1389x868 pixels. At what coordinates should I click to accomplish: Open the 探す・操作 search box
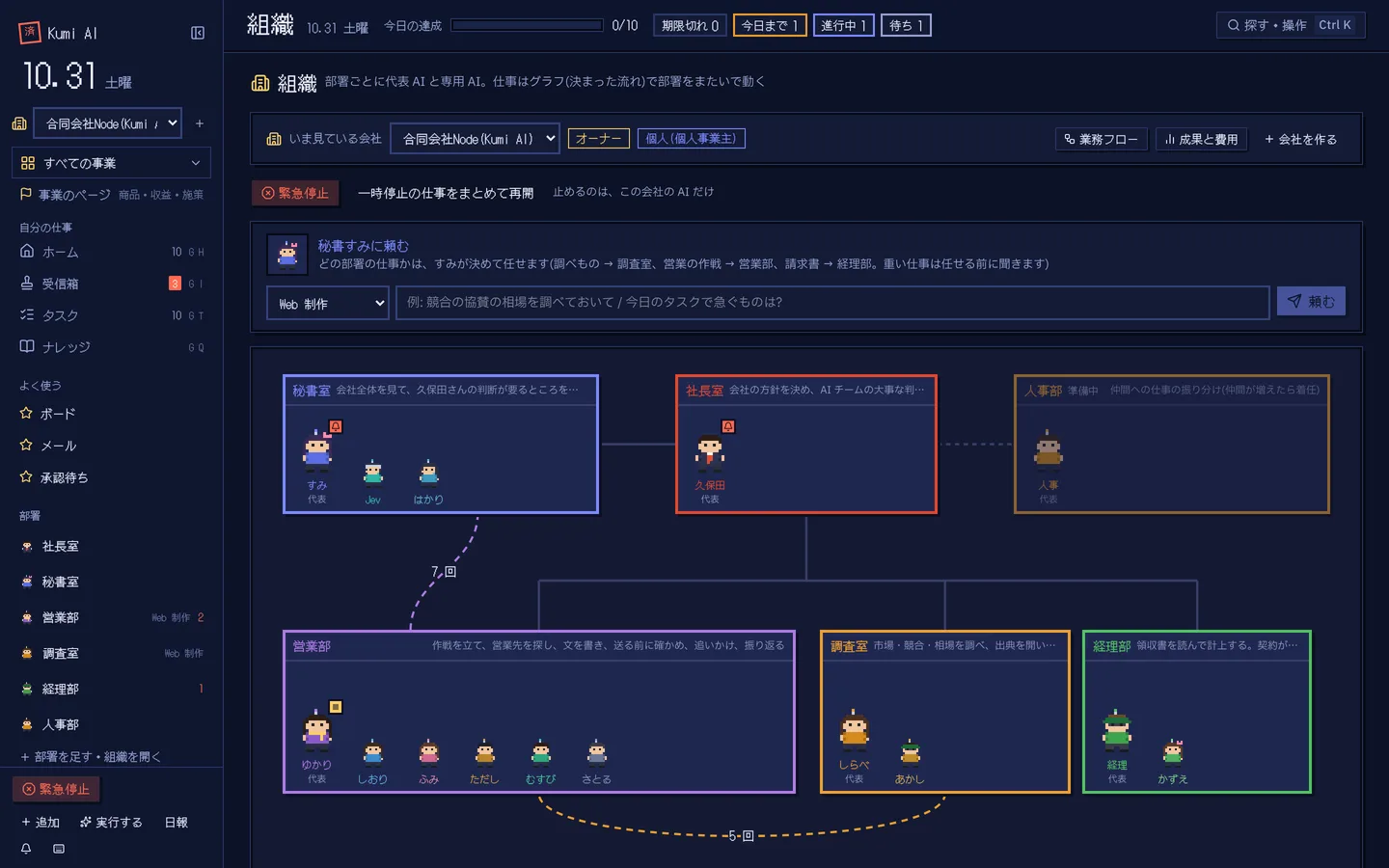(x=1291, y=25)
